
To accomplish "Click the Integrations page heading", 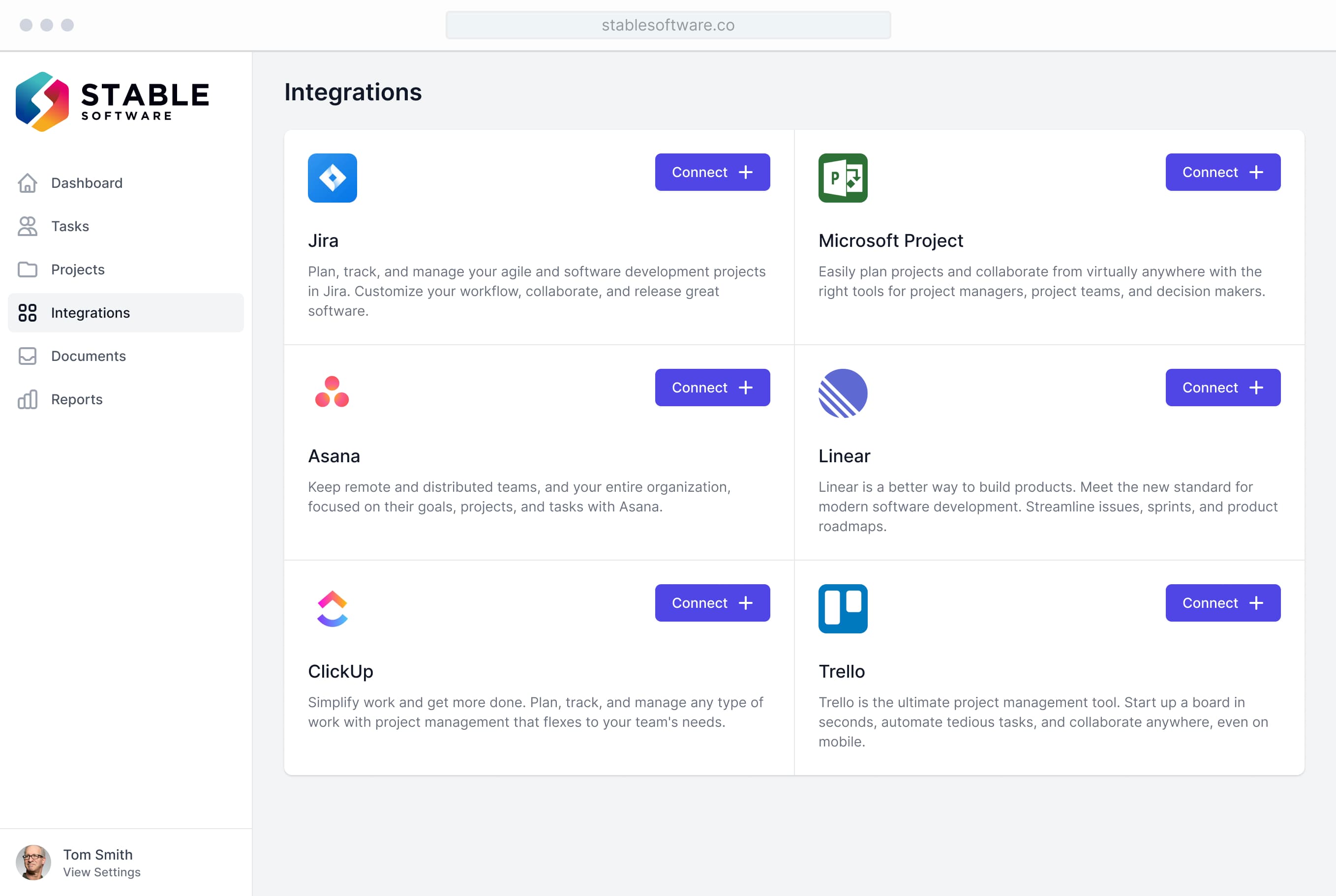I will [x=353, y=92].
